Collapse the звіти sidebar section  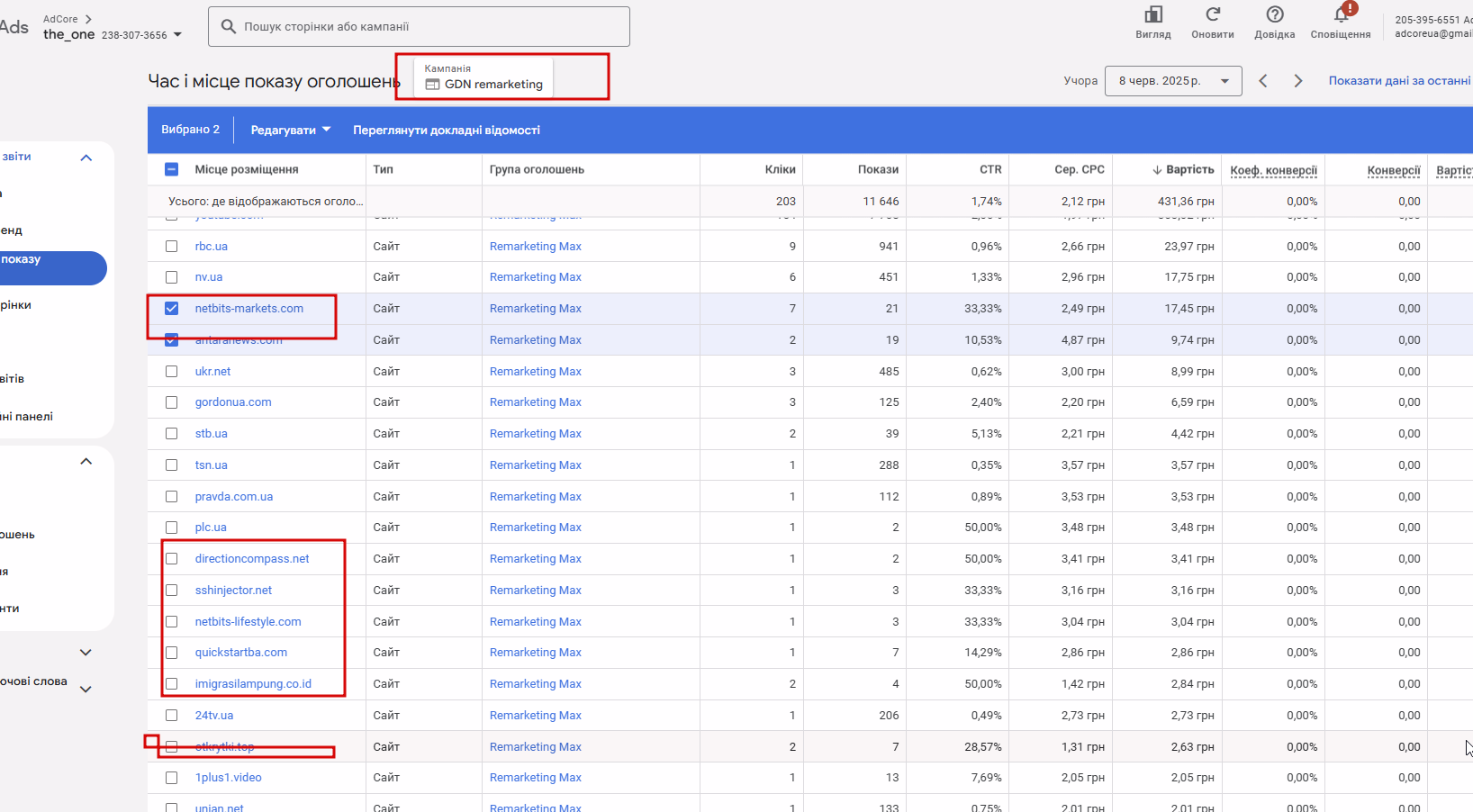pyautogui.click(x=86, y=158)
